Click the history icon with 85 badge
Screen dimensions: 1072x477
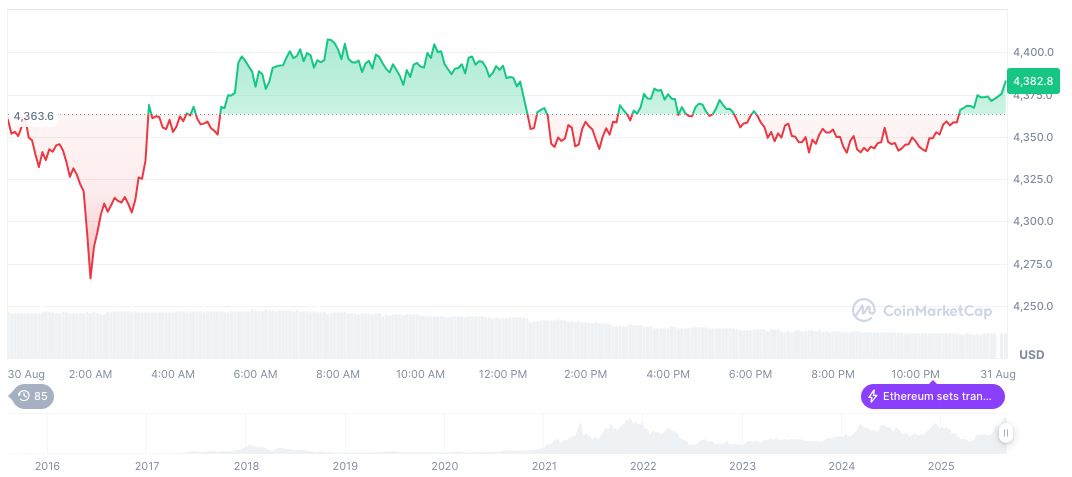[32, 396]
